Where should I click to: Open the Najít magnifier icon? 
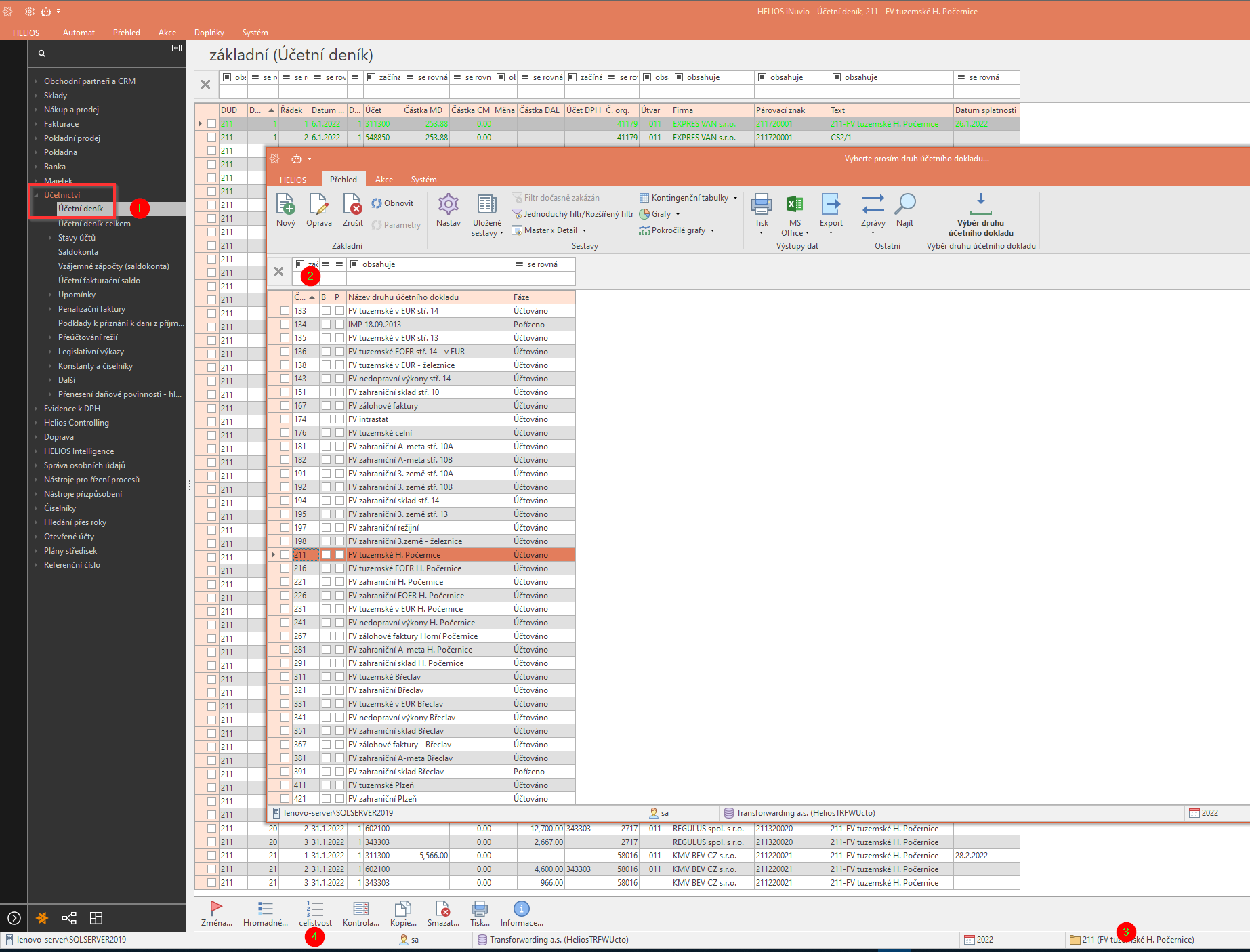[904, 205]
